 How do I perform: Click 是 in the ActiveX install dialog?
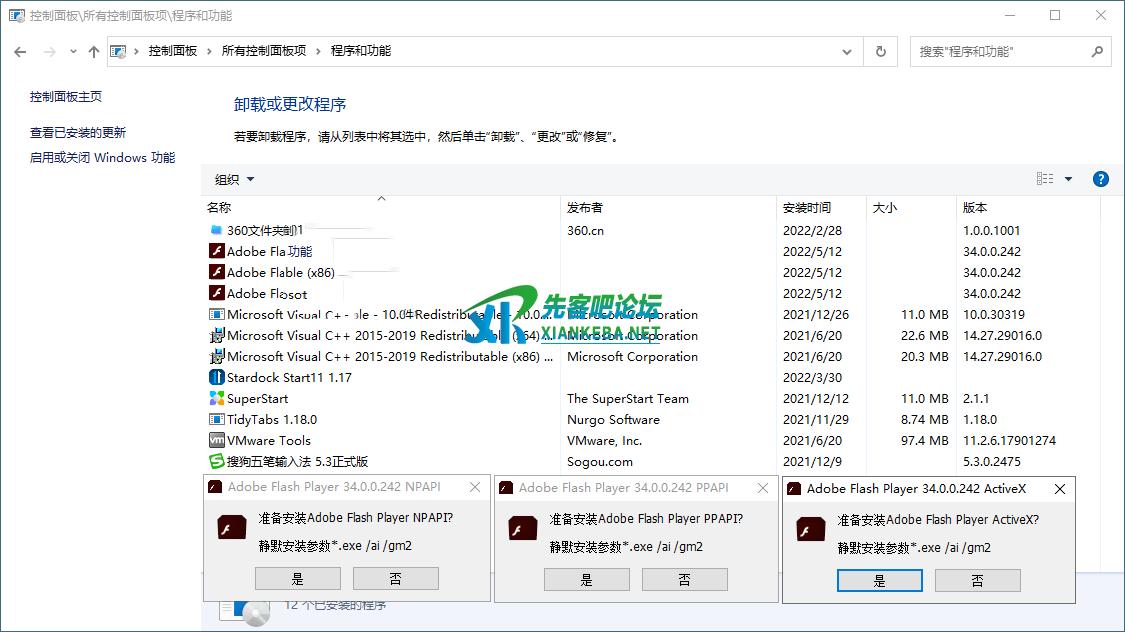[879, 580]
